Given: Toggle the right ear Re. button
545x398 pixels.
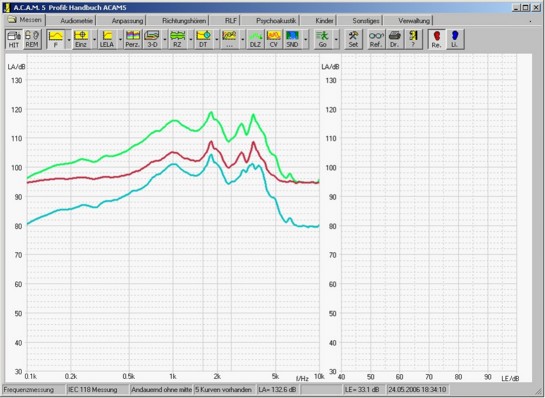Looking at the screenshot, I should point(437,39).
